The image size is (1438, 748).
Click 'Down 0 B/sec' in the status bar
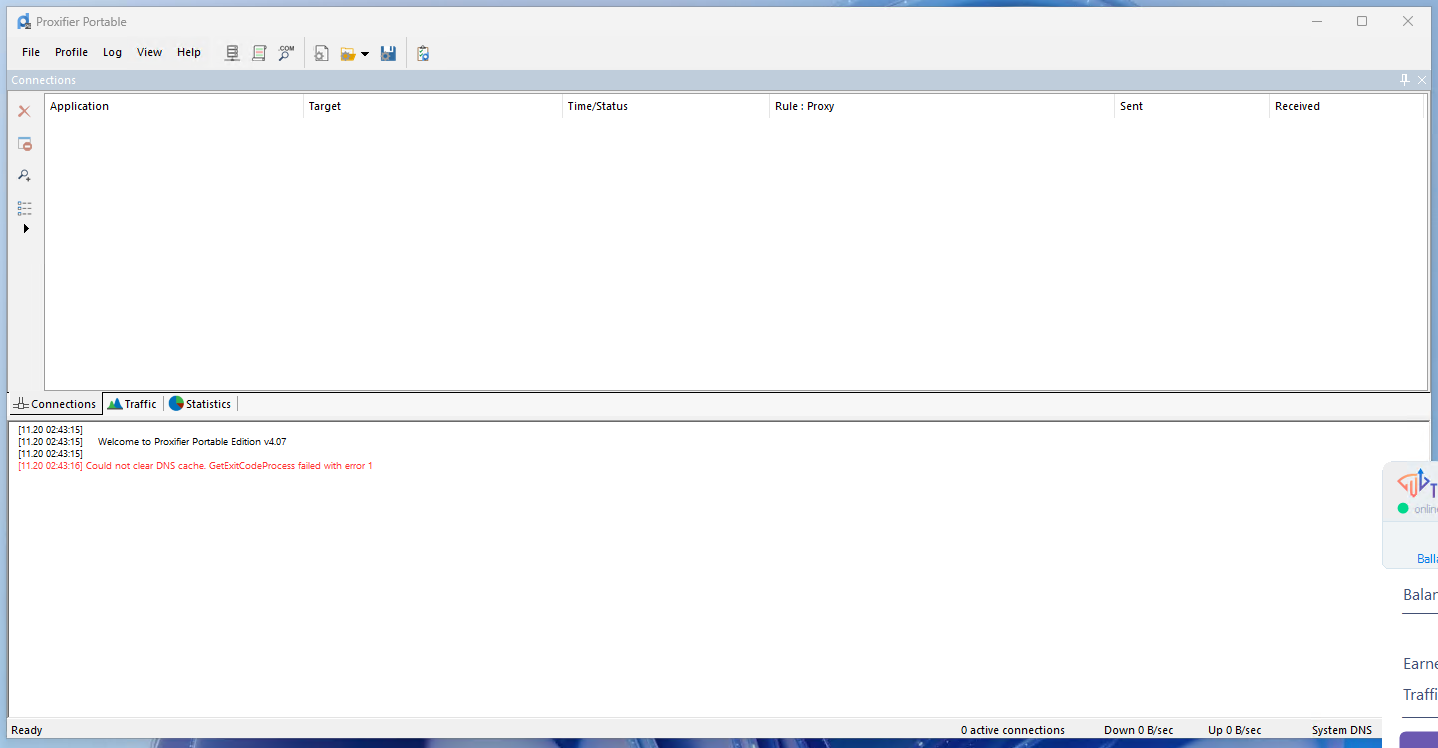1139,730
